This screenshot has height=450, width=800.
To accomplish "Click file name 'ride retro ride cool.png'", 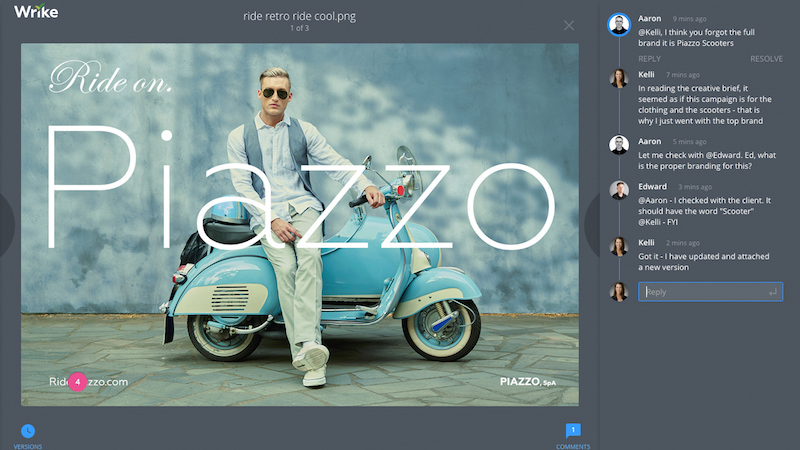I will coord(299,16).
